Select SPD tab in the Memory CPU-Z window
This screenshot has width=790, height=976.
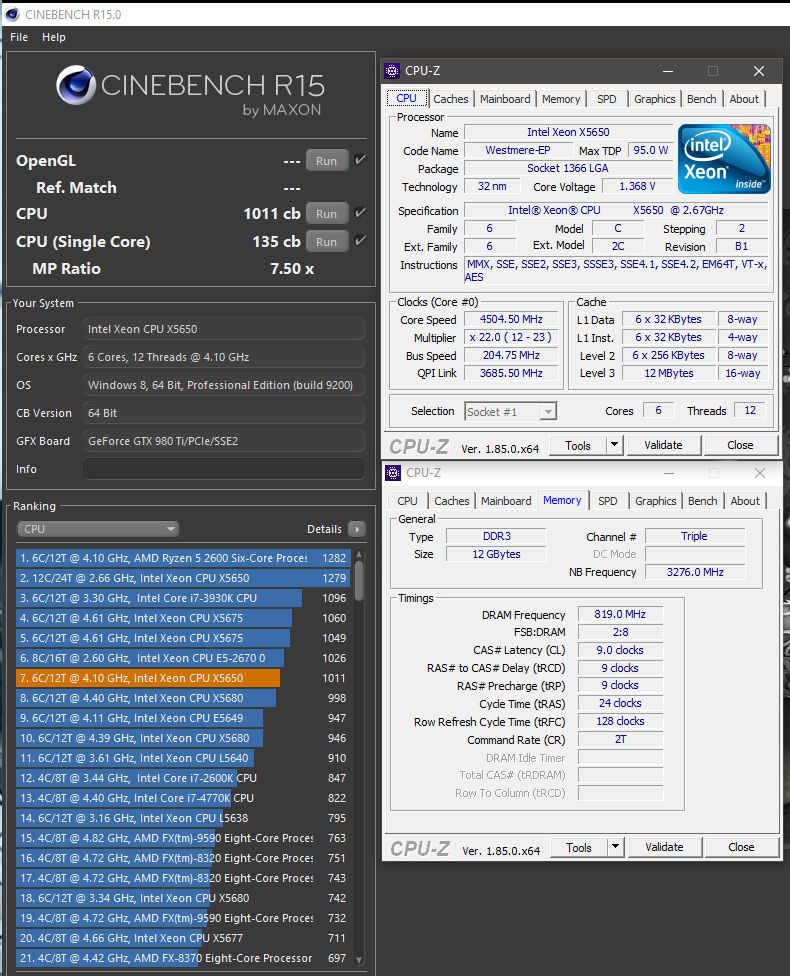tap(607, 501)
